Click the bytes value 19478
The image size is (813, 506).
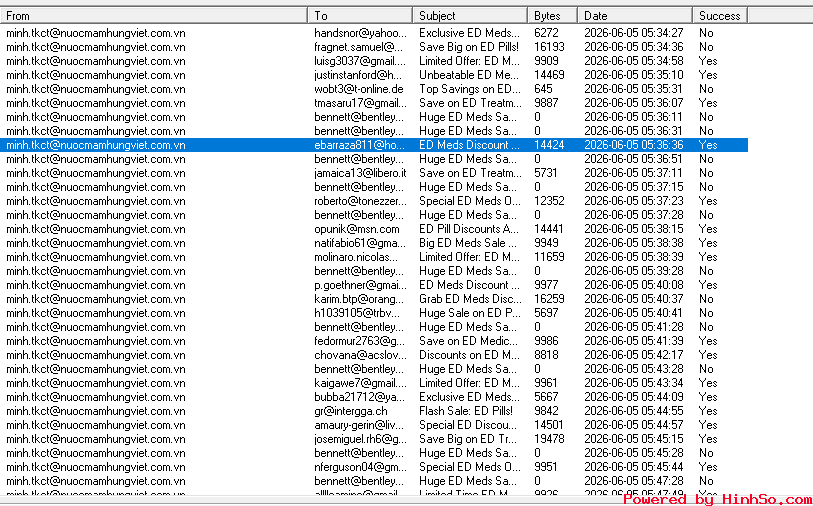tap(549, 439)
